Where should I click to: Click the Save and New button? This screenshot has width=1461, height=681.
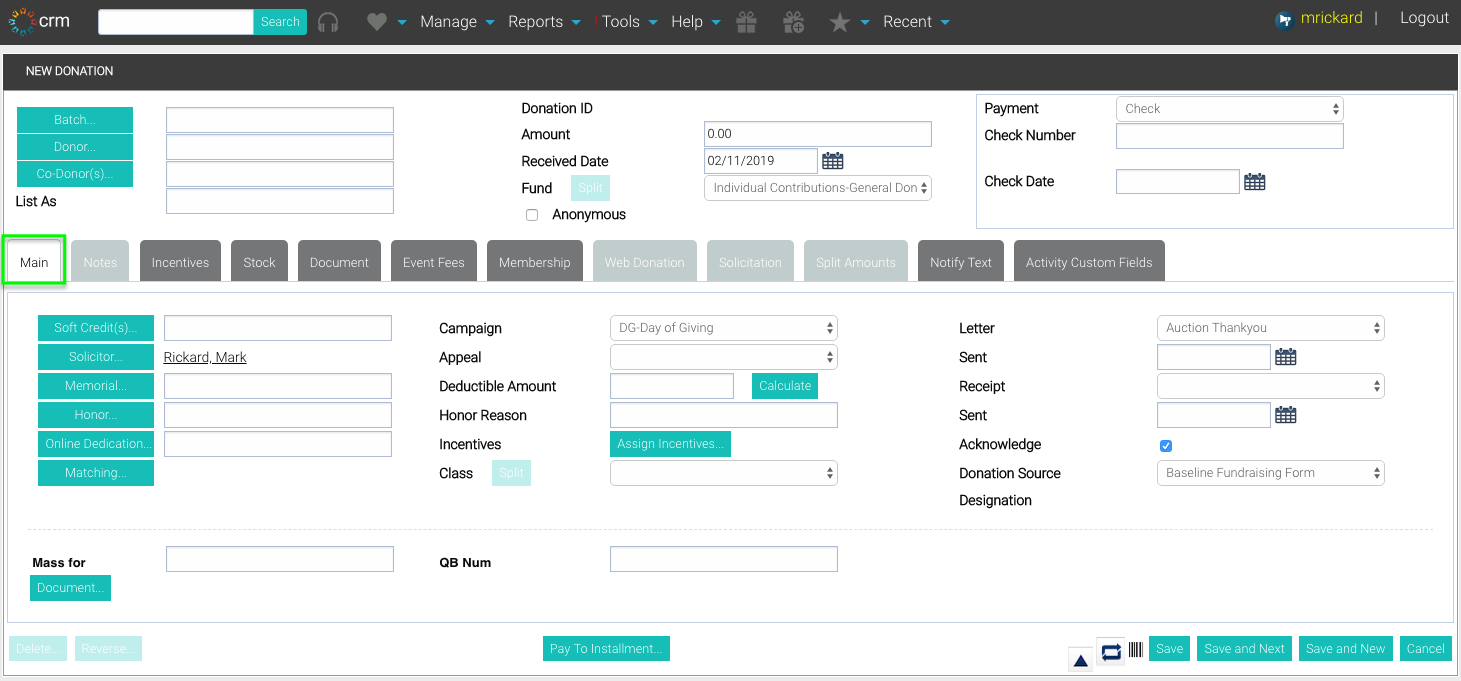[x=1345, y=649]
